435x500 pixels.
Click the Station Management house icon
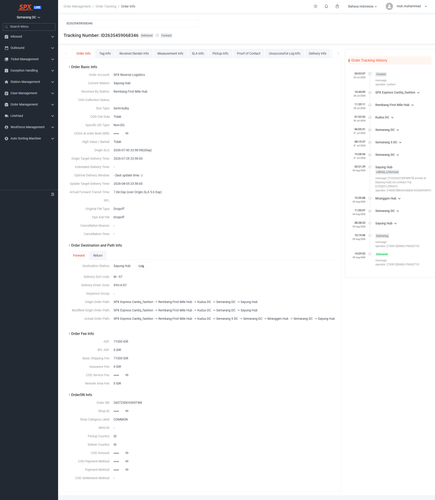tap(6, 82)
